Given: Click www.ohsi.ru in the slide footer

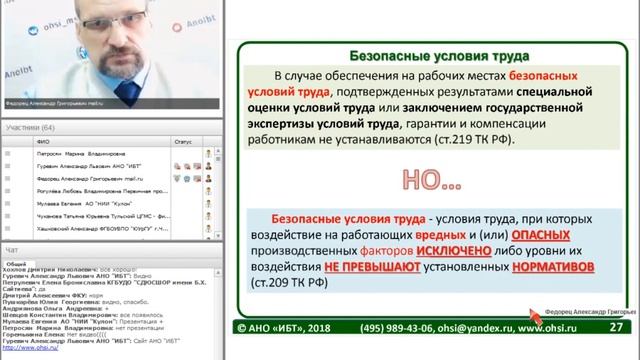Looking at the screenshot, I should pos(547,328).
